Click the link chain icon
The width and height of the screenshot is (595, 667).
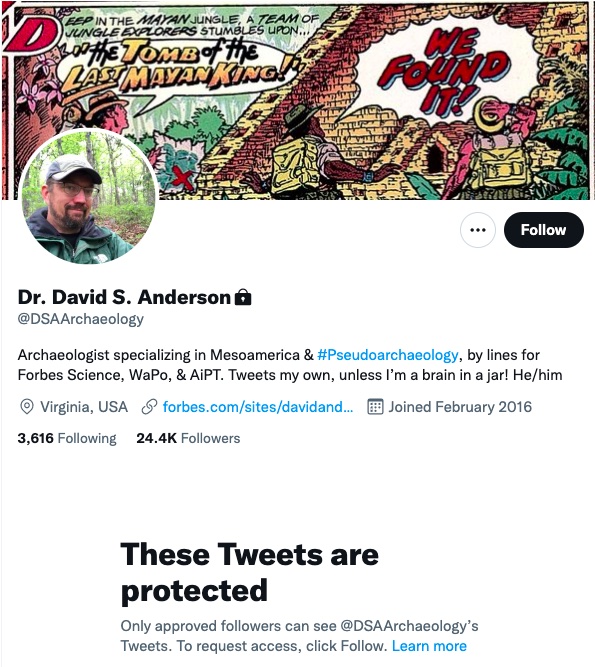(149, 407)
